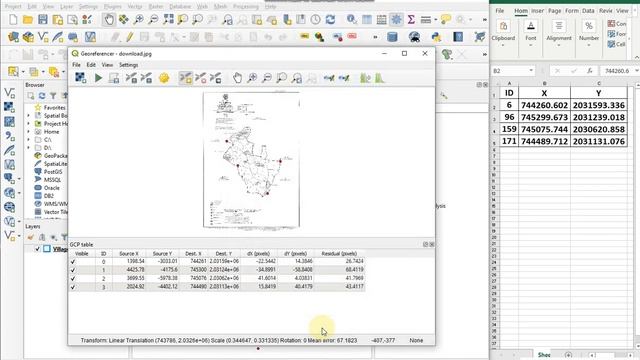The width and height of the screenshot is (640, 360).
Task: Toggle the Village layer visibility checkbox
Action: click(x=38, y=249)
